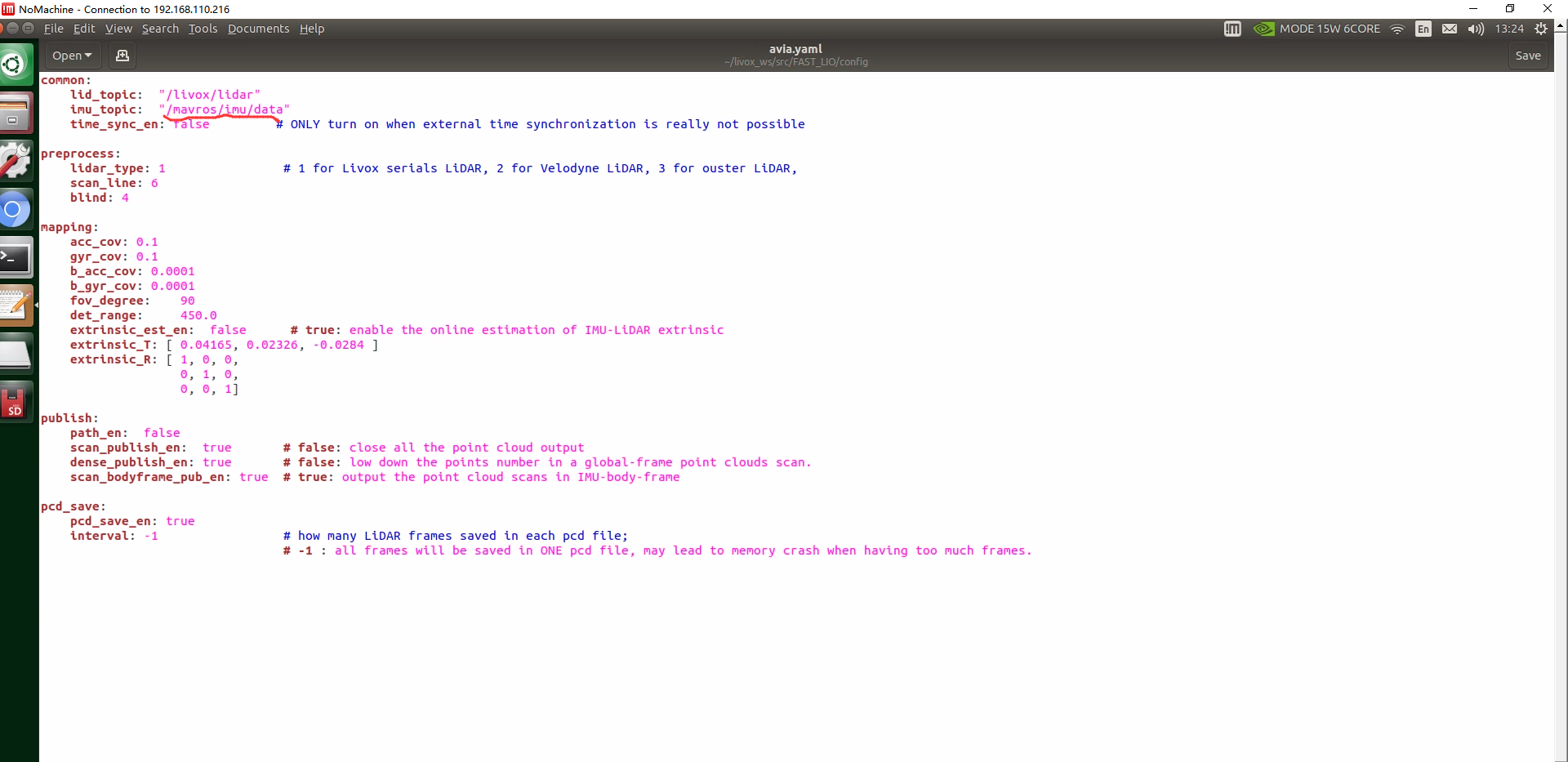Click the path_en false value

point(162,433)
